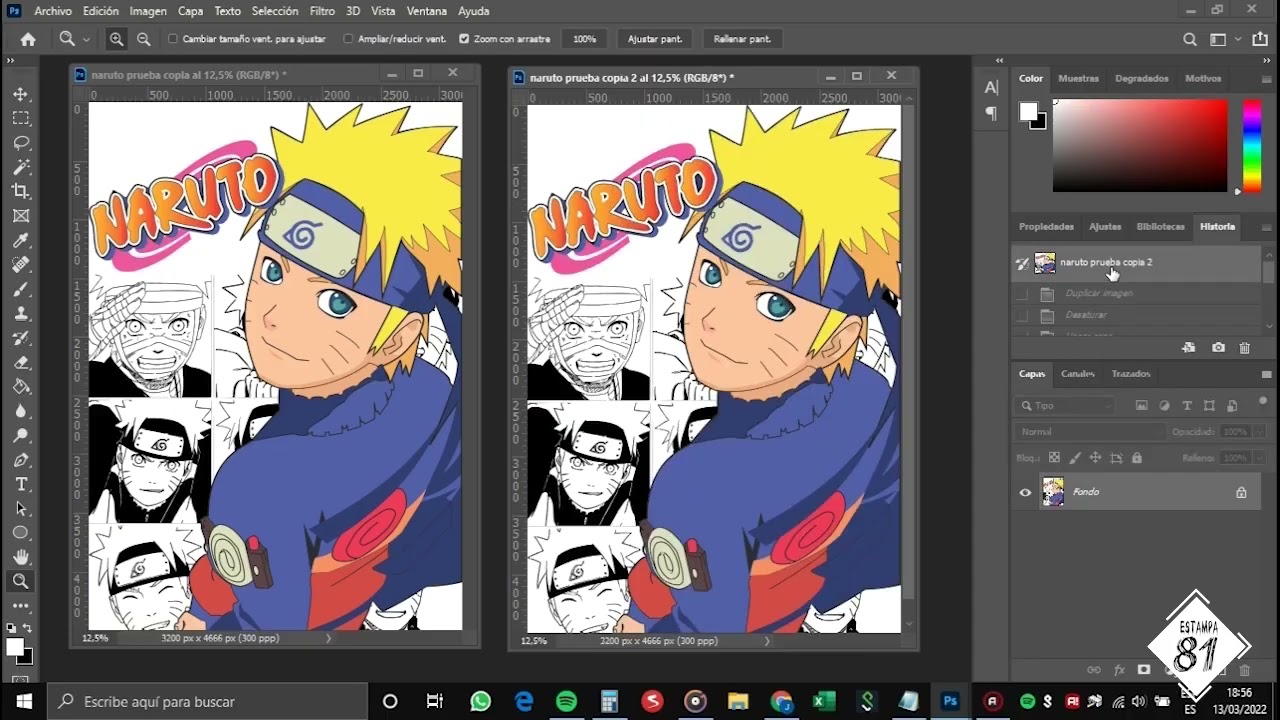The image size is (1280, 720).
Task: Switch to the Canales tab
Action: coord(1077,374)
